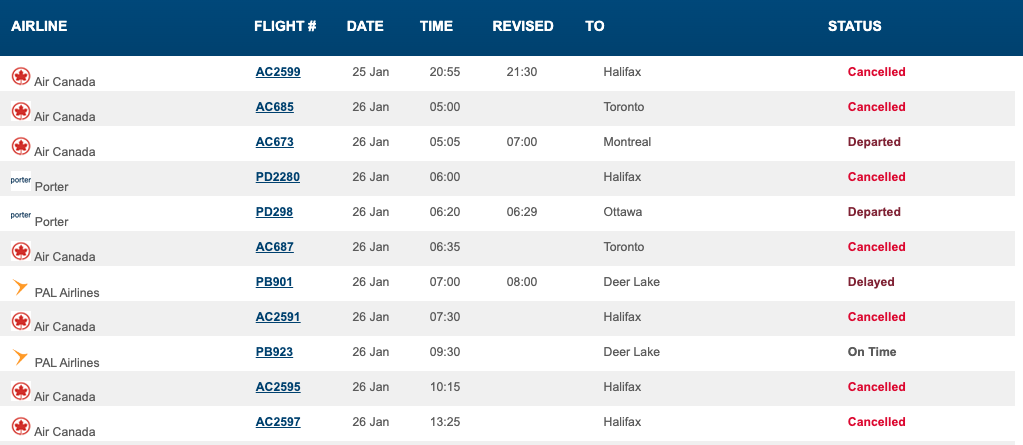Click PAL Airlines logo beside flight PB923

click(20, 357)
